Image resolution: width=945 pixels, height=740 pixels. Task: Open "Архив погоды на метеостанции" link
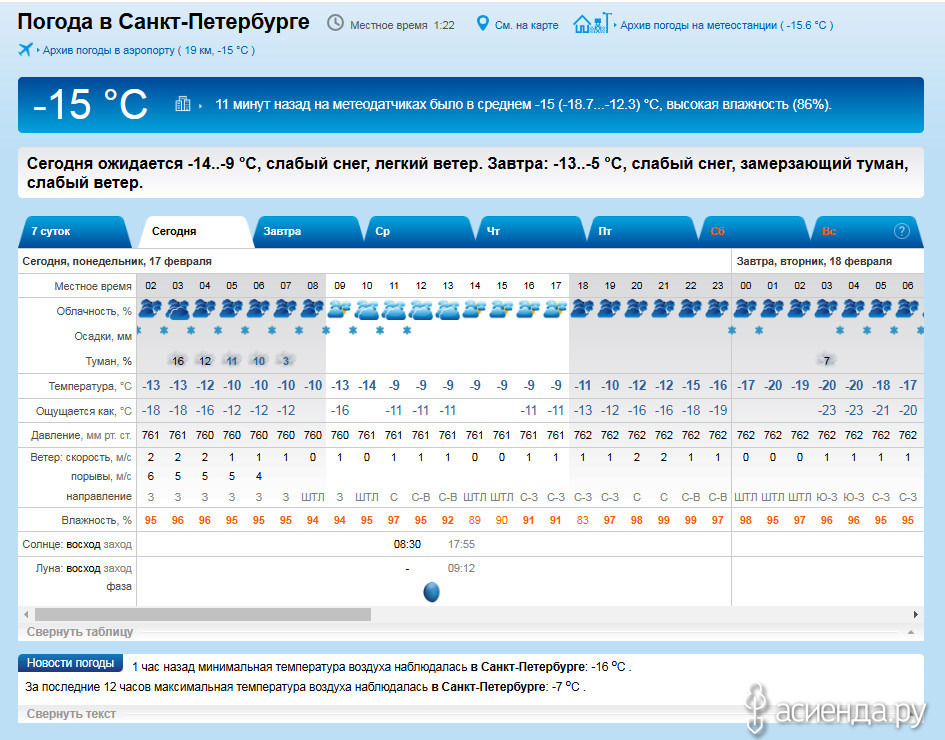[727, 25]
